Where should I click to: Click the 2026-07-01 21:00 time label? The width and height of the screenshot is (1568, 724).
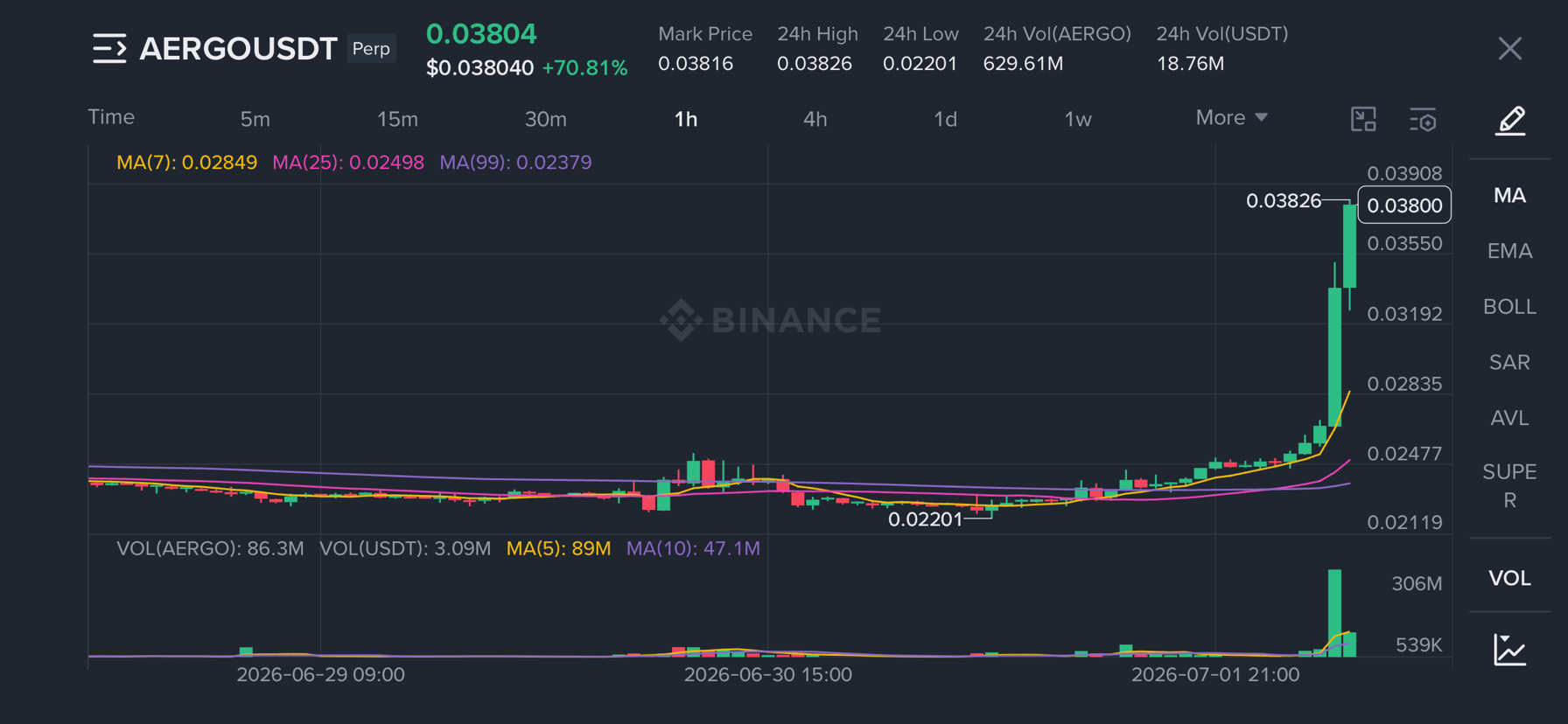[x=1214, y=675]
